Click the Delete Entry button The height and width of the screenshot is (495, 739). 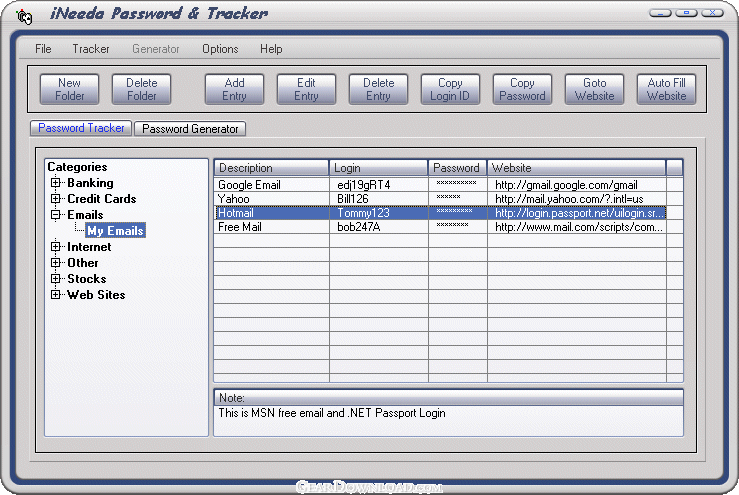pyautogui.click(x=378, y=89)
